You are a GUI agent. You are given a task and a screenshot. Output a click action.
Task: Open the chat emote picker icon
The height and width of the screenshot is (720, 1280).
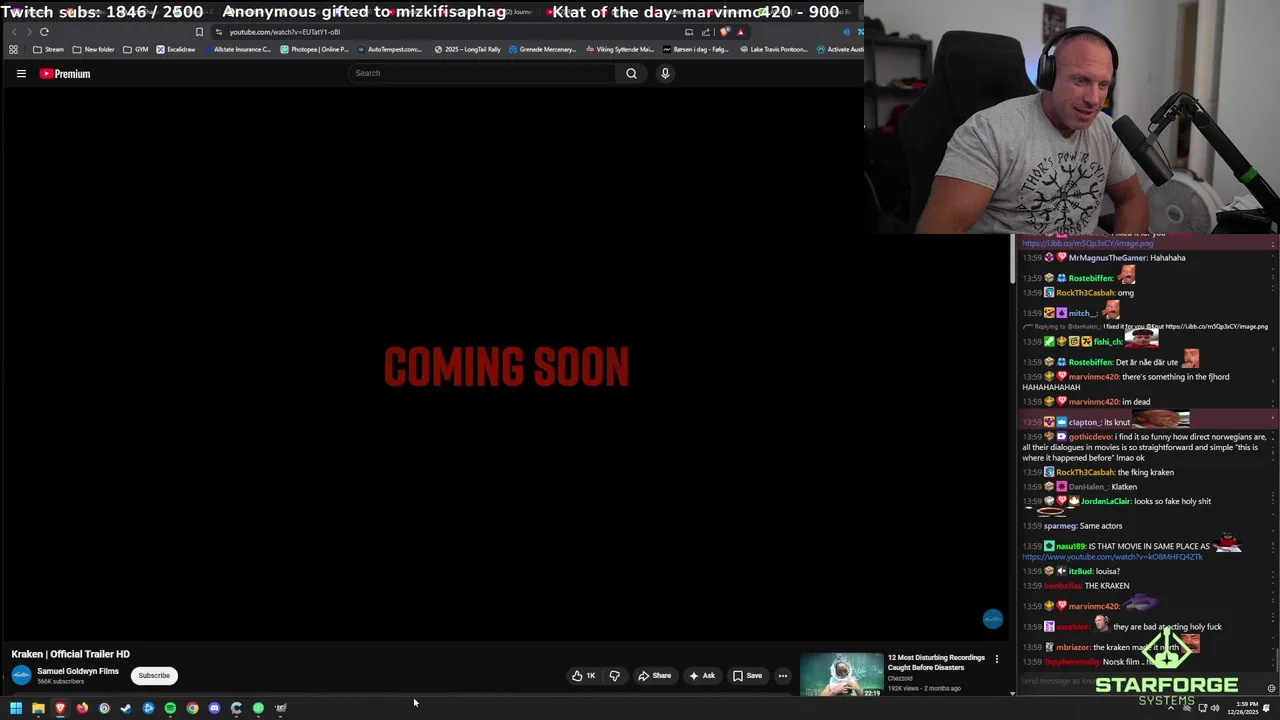tap(1271, 688)
